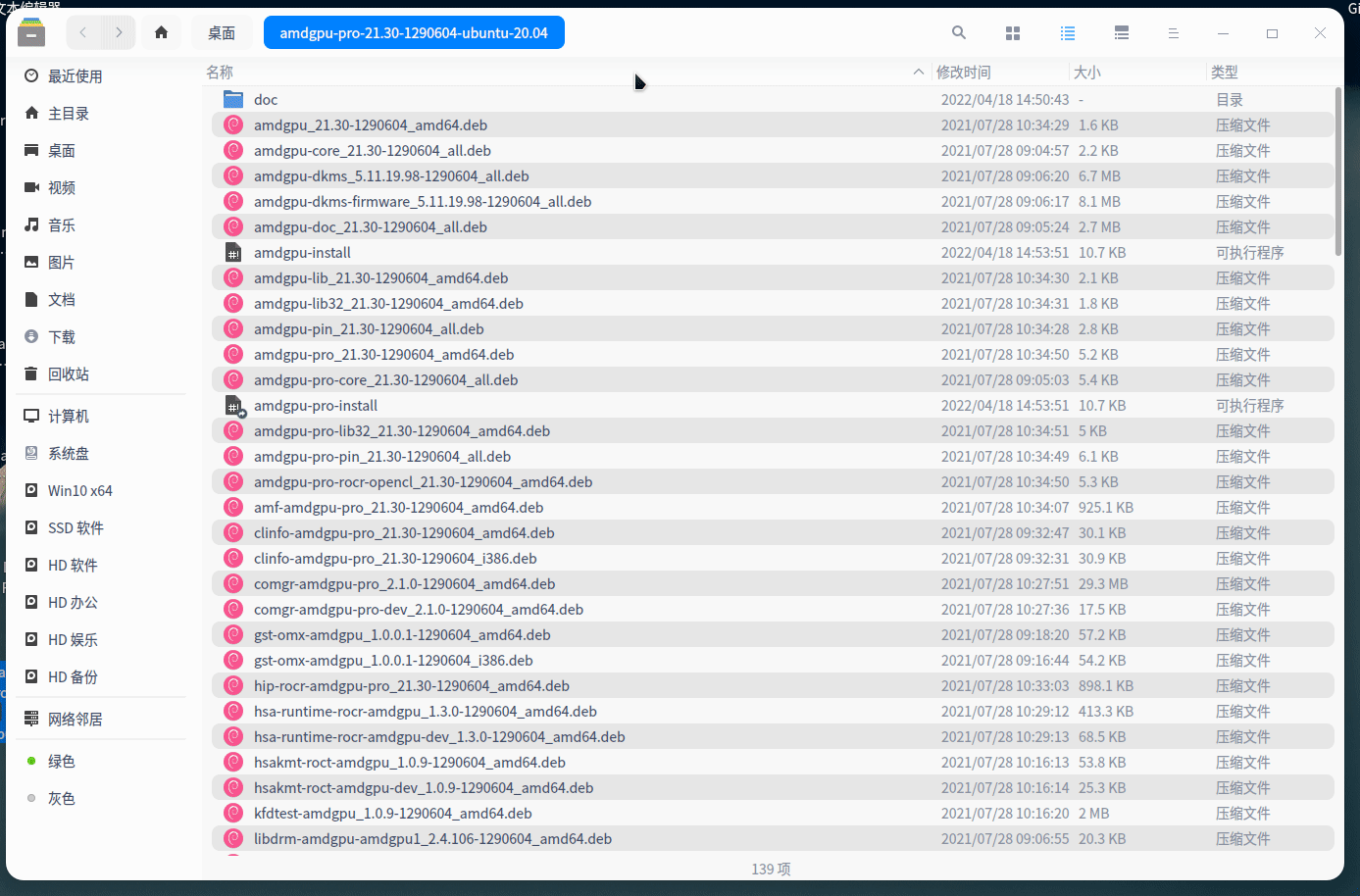The width and height of the screenshot is (1360, 896).
Task: Select amdgpu-lib_21.30-1290604_amd64.deb file
Action: [x=773, y=278]
